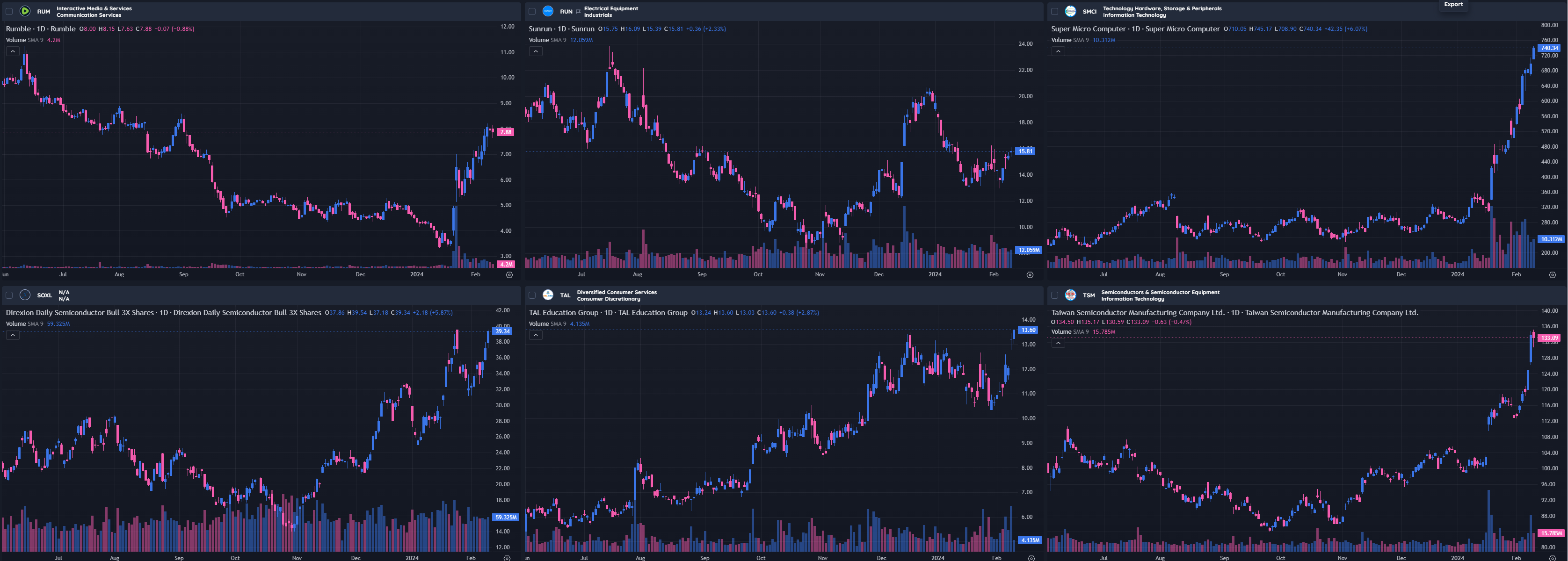1568x561 pixels.
Task: Collapse the TSM chart indicator legend
Action: [1059, 343]
